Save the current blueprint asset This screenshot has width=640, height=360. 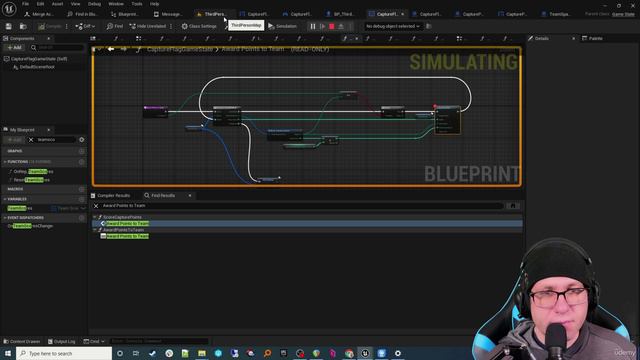[9, 26]
